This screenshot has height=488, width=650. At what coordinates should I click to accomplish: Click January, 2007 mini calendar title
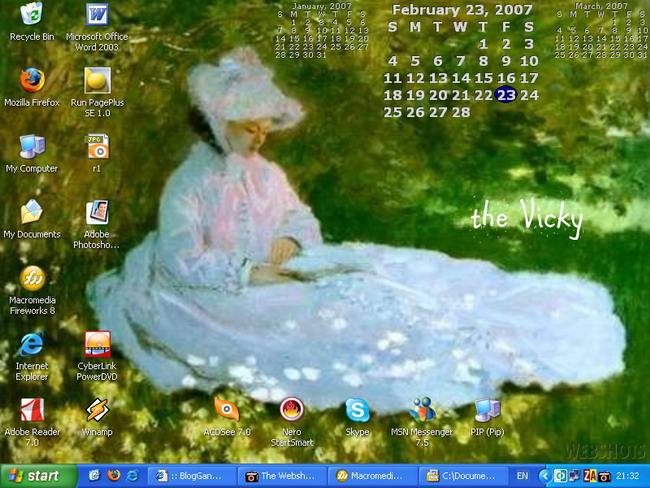pos(322,6)
